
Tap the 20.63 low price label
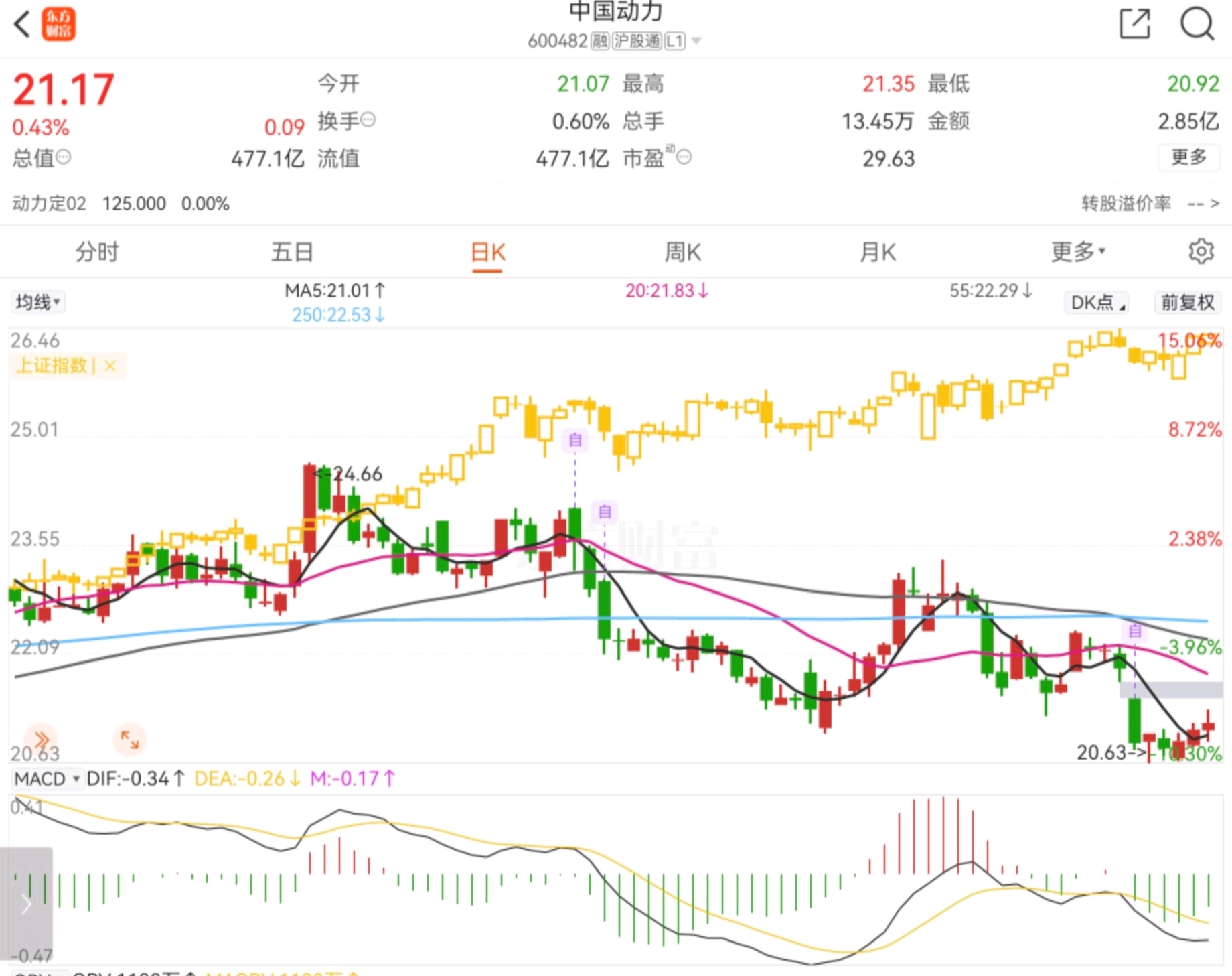coord(1101,753)
